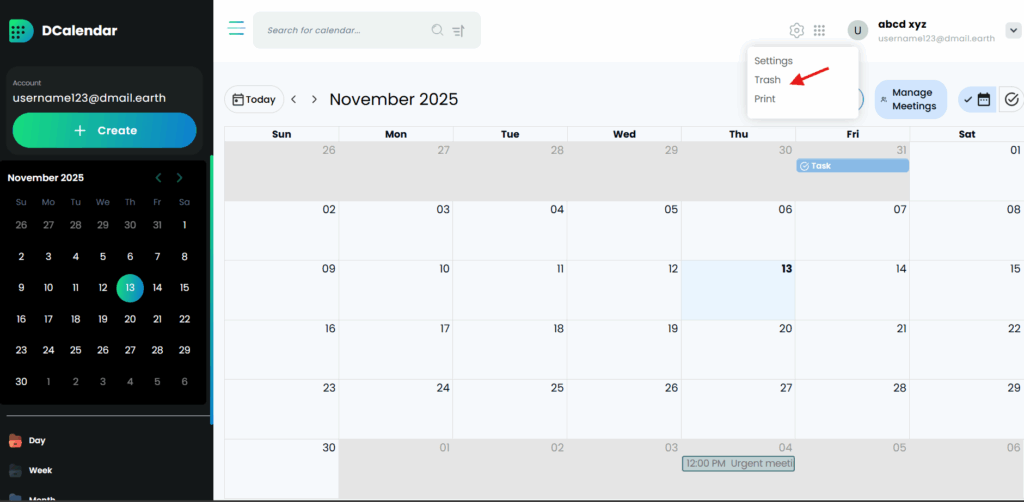Choose Settings in the dropdown menu
The height and width of the screenshot is (502, 1024).
click(773, 61)
